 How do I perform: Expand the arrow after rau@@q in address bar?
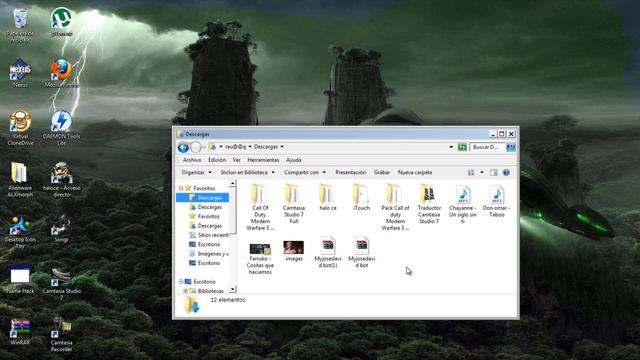coord(250,147)
